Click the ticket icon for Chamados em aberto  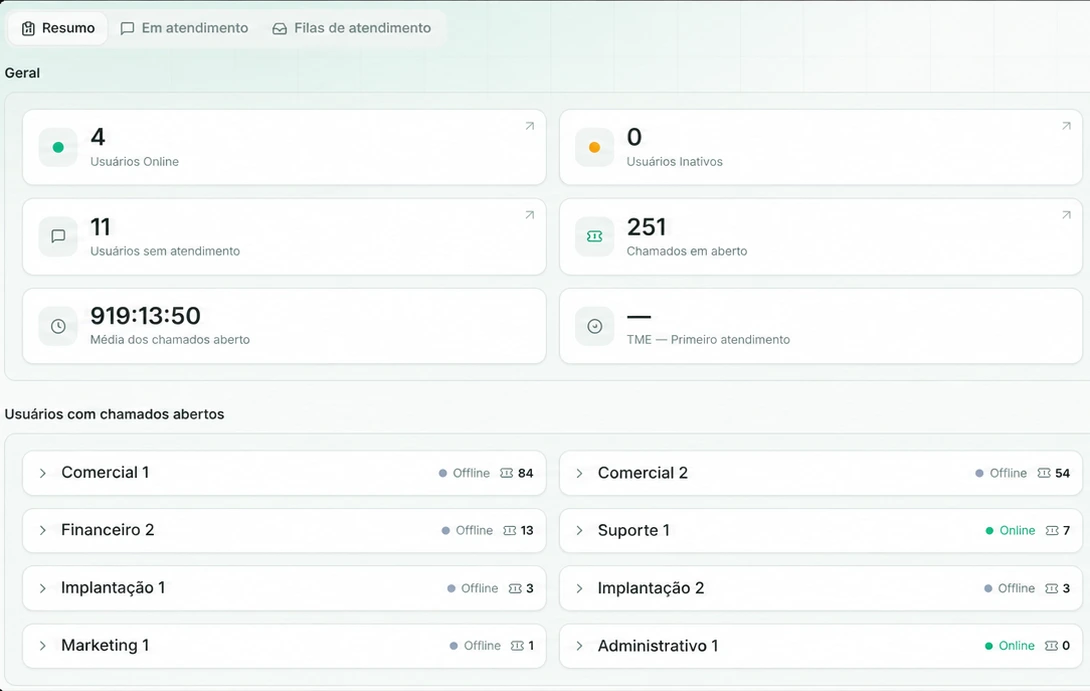pyautogui.click(x=594, y=236)
